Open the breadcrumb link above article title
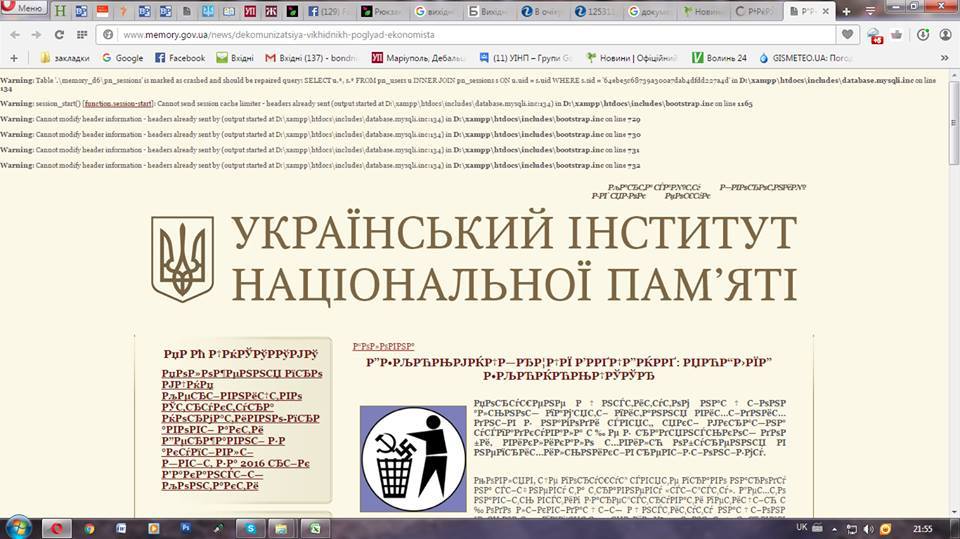 click(x=383, y=347)
